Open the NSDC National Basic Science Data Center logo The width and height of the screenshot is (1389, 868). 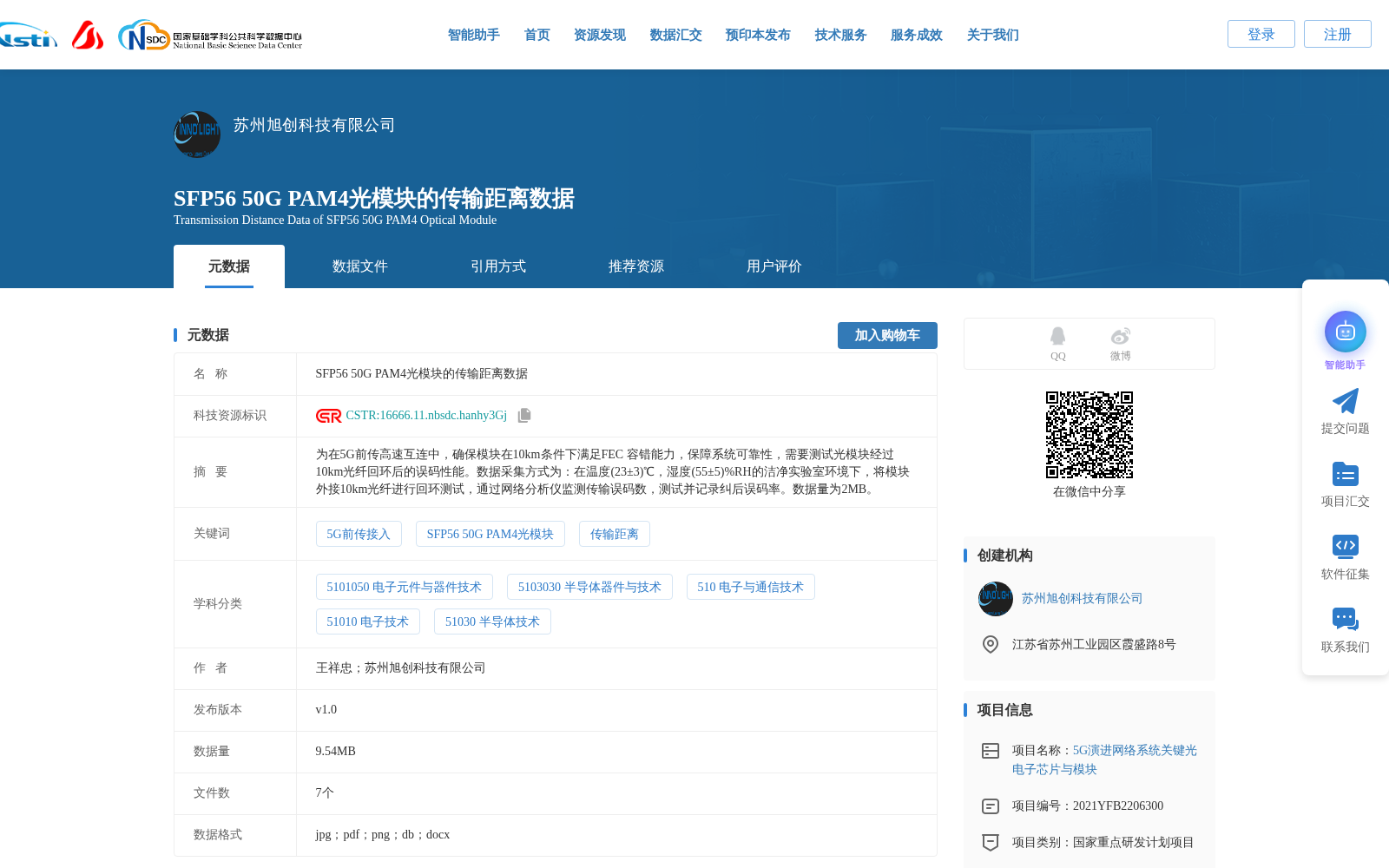(x=210, y=36)
